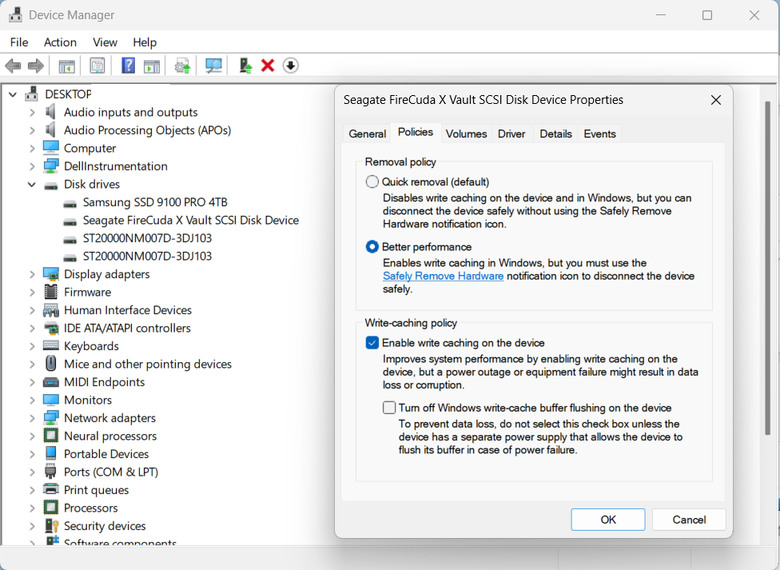Open the Properties toolbar icon

(x=97, y=66)
